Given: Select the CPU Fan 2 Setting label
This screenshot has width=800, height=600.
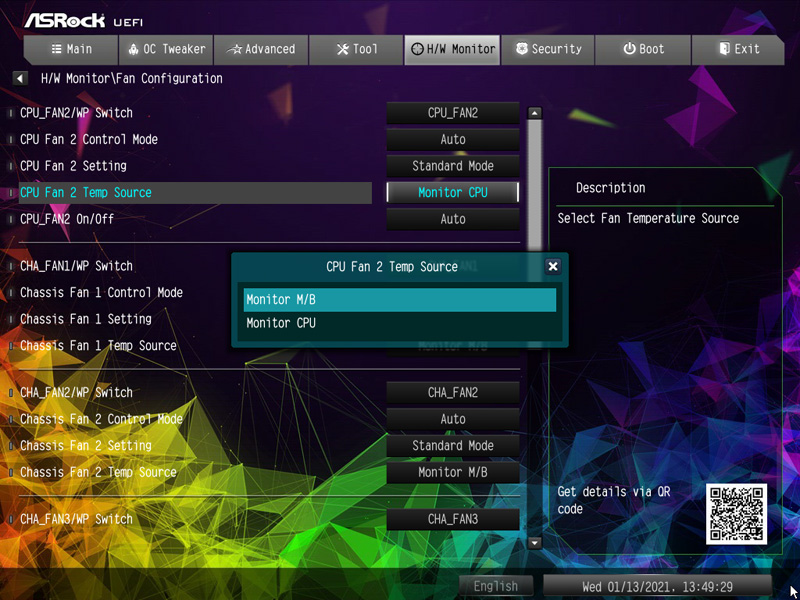Looking at the screenshot, I should [x=73, y=166].
